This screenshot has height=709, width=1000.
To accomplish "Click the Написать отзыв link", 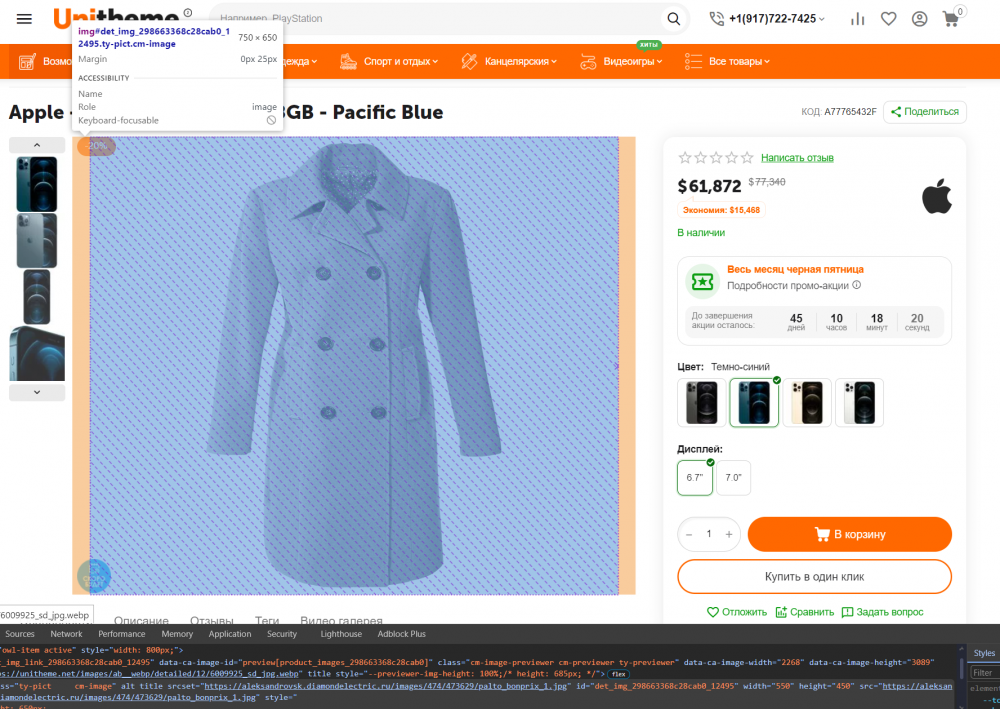I will coord(797,158).
